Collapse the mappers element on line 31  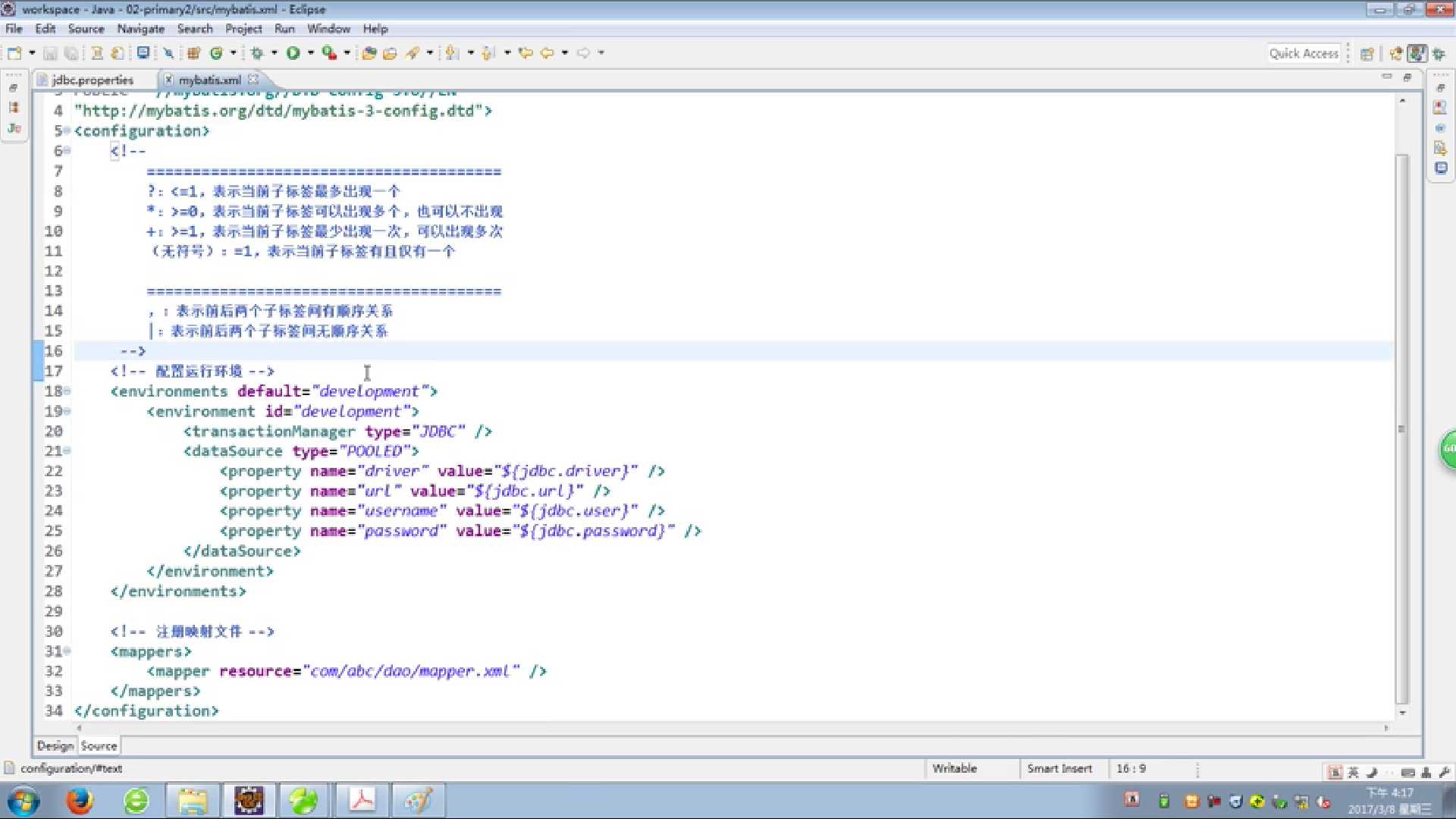tap(67, 651)
